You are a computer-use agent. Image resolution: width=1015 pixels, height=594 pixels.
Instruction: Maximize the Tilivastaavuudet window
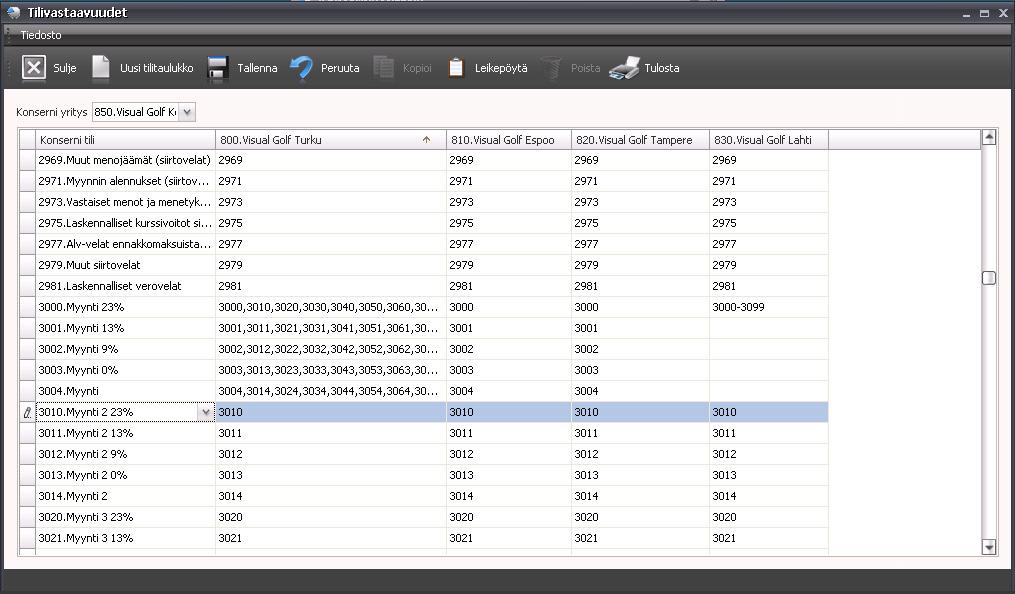[x=985, y=14]
